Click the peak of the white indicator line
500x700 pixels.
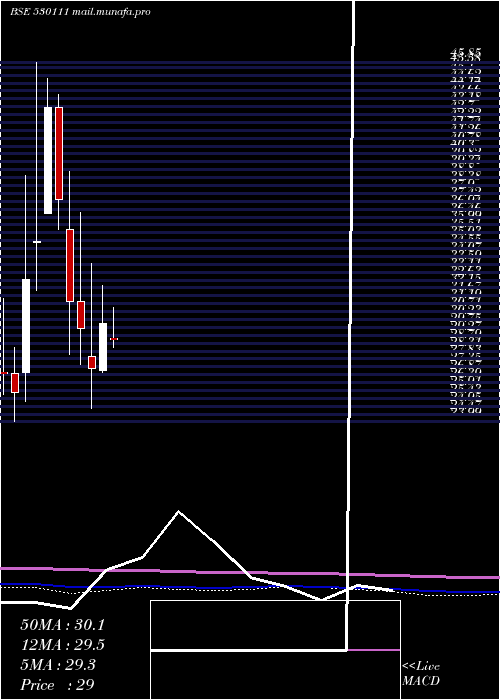179,512
